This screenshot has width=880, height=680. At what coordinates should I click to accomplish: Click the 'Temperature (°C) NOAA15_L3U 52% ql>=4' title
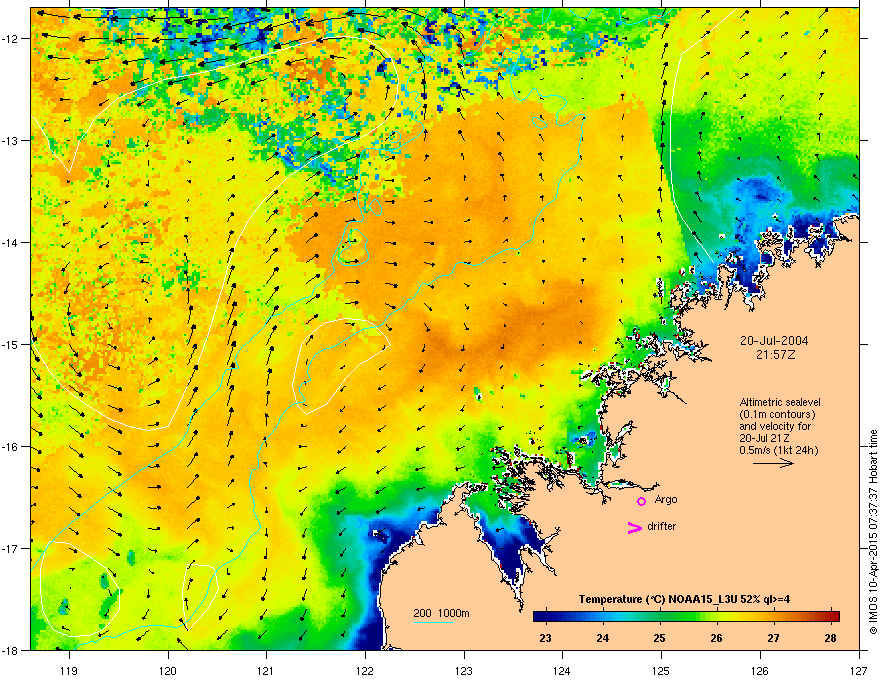point(684,599)
